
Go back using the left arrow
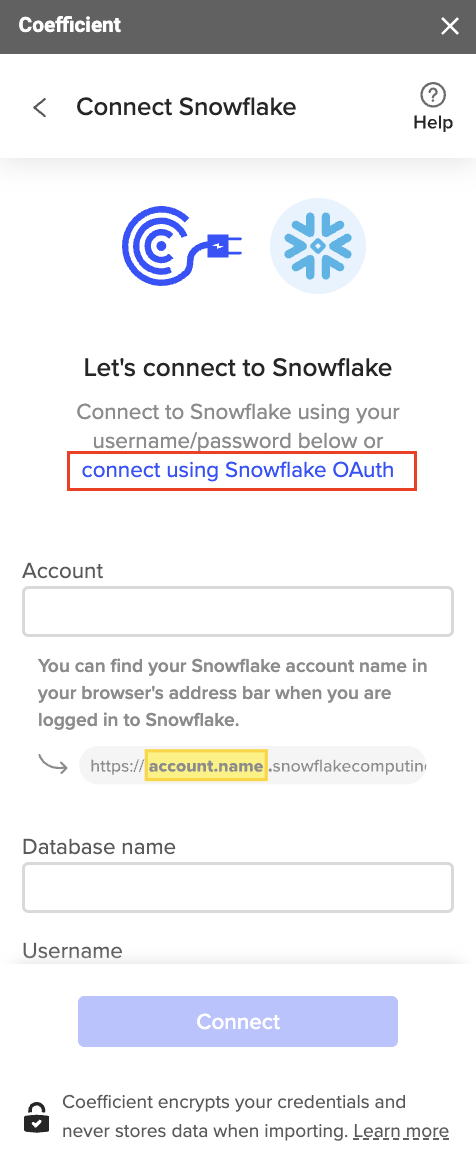(39, 107)
